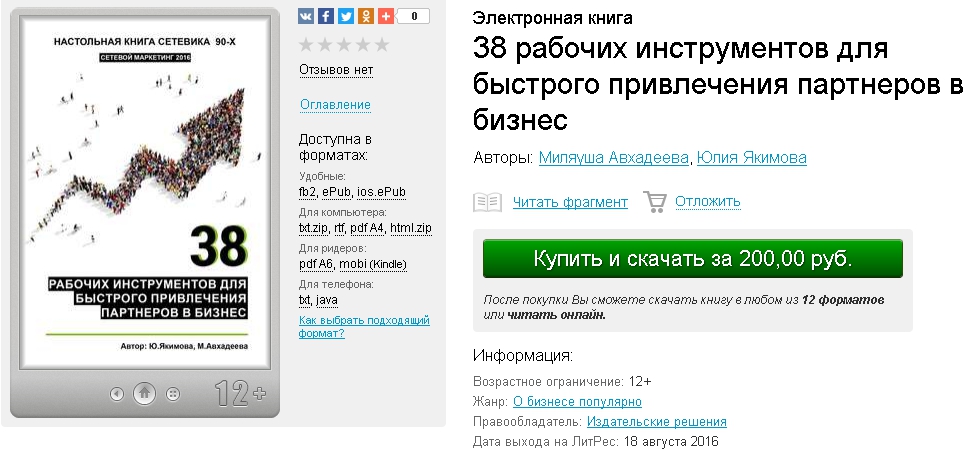Screen dimensions: 978x451
Task: Open genre 'О бизнесе популярно'
Action: pyautogui.click(x=578, y=402)
